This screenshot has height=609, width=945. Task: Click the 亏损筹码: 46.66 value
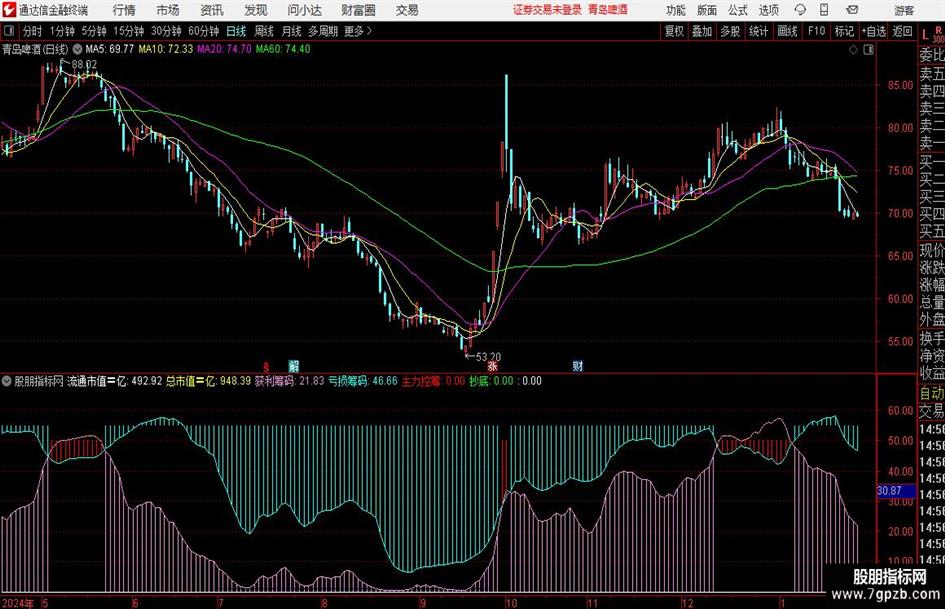tap(363, 381)
